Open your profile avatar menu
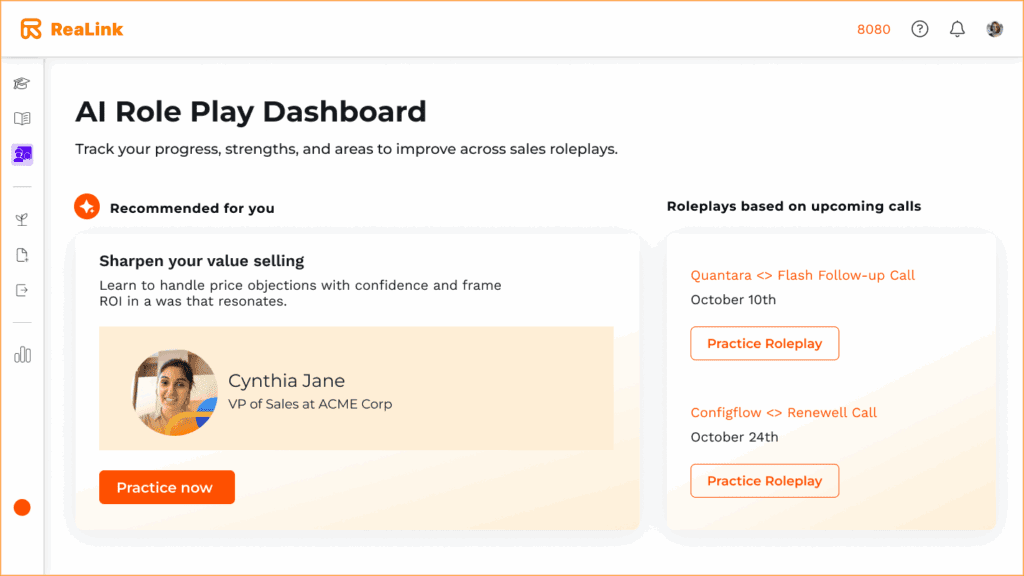The width and height of the screenshot is (1024, 576). [994, 29]
